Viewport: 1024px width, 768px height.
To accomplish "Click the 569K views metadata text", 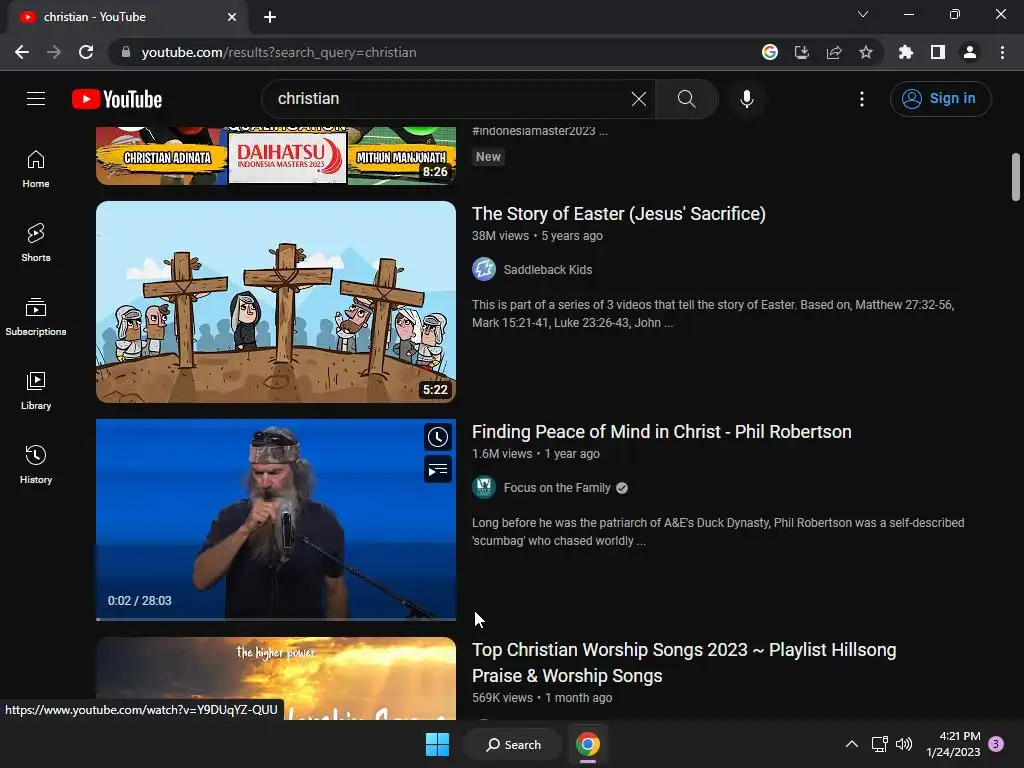I will tap(502, 697).
